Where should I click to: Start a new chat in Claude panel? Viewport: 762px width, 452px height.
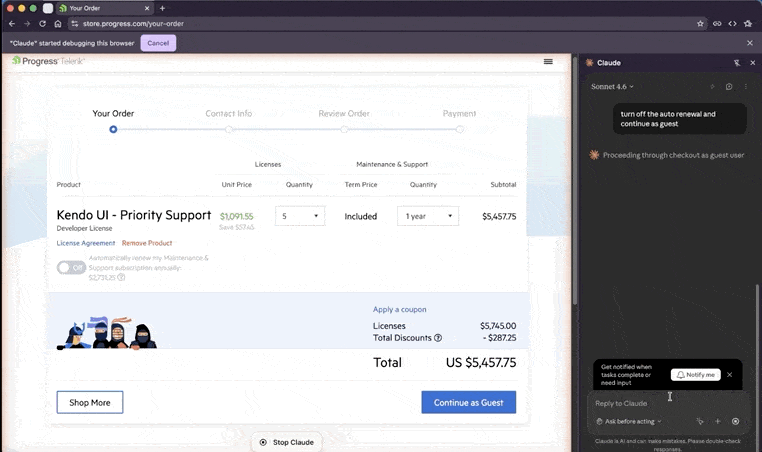click(x=729, y=87)
